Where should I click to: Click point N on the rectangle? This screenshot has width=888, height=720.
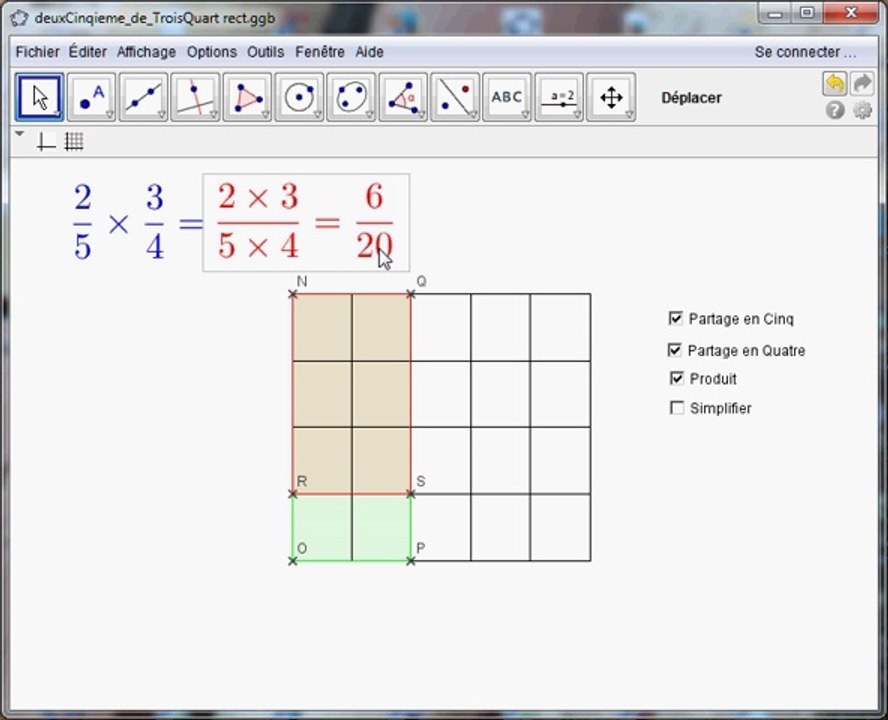(x=293, y=294)
